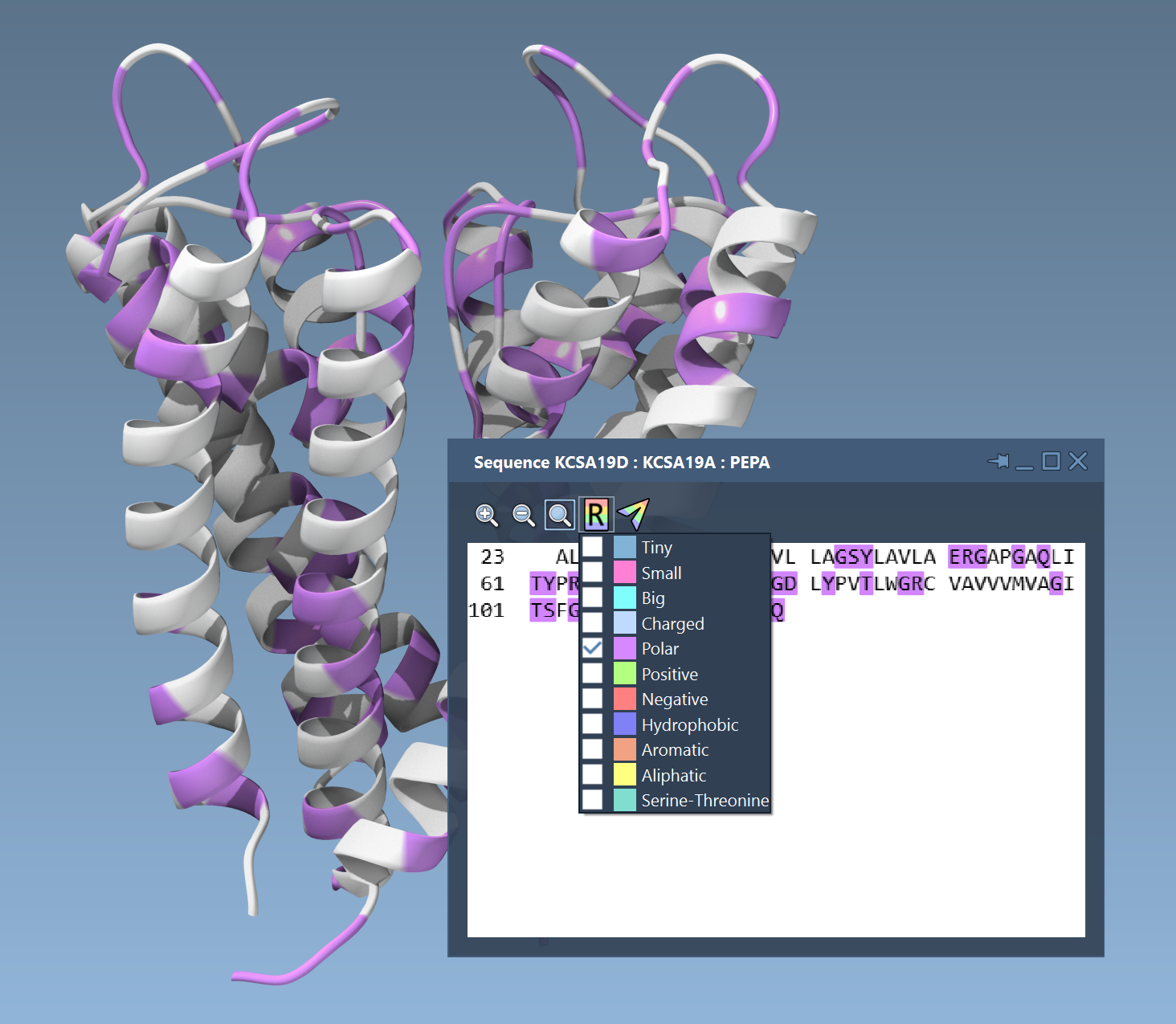Click the TSFG residues at position 101
The height and width of the screenshot is (1024, 1176).
[554, 611]
